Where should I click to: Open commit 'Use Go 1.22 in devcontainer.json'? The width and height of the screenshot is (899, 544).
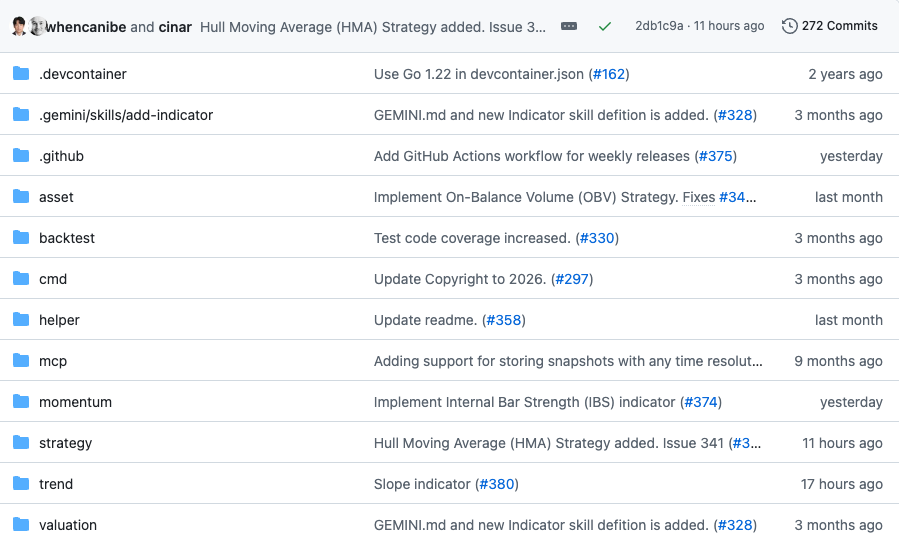click(x=479, y=74)
